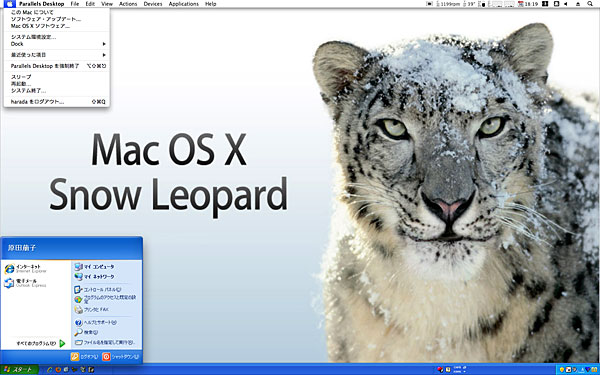The width and height of the screenshot is (600, 375).
Task: Click the Spotlight magnifier in menu bar
Action: [590, 4]
